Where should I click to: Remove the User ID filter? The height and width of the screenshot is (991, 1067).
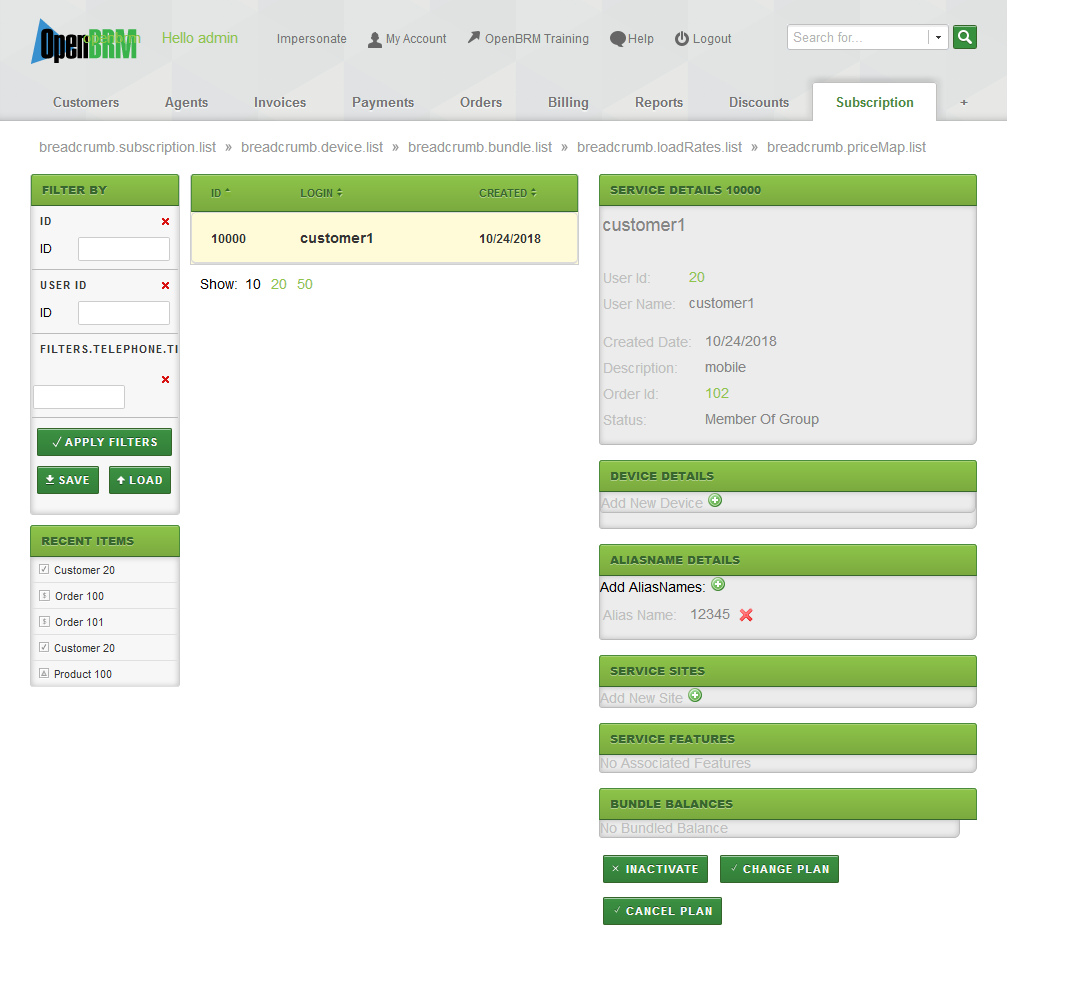tap(165, 286)
